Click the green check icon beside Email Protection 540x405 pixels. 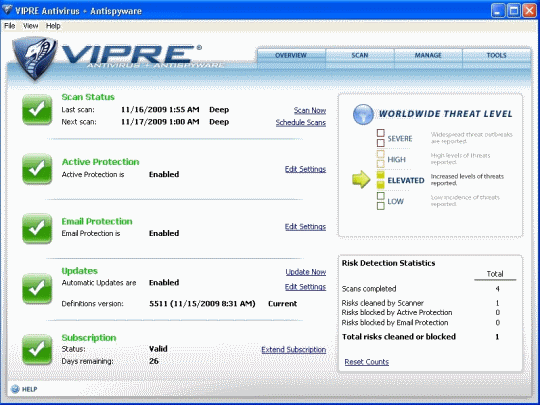coord(37,228)
